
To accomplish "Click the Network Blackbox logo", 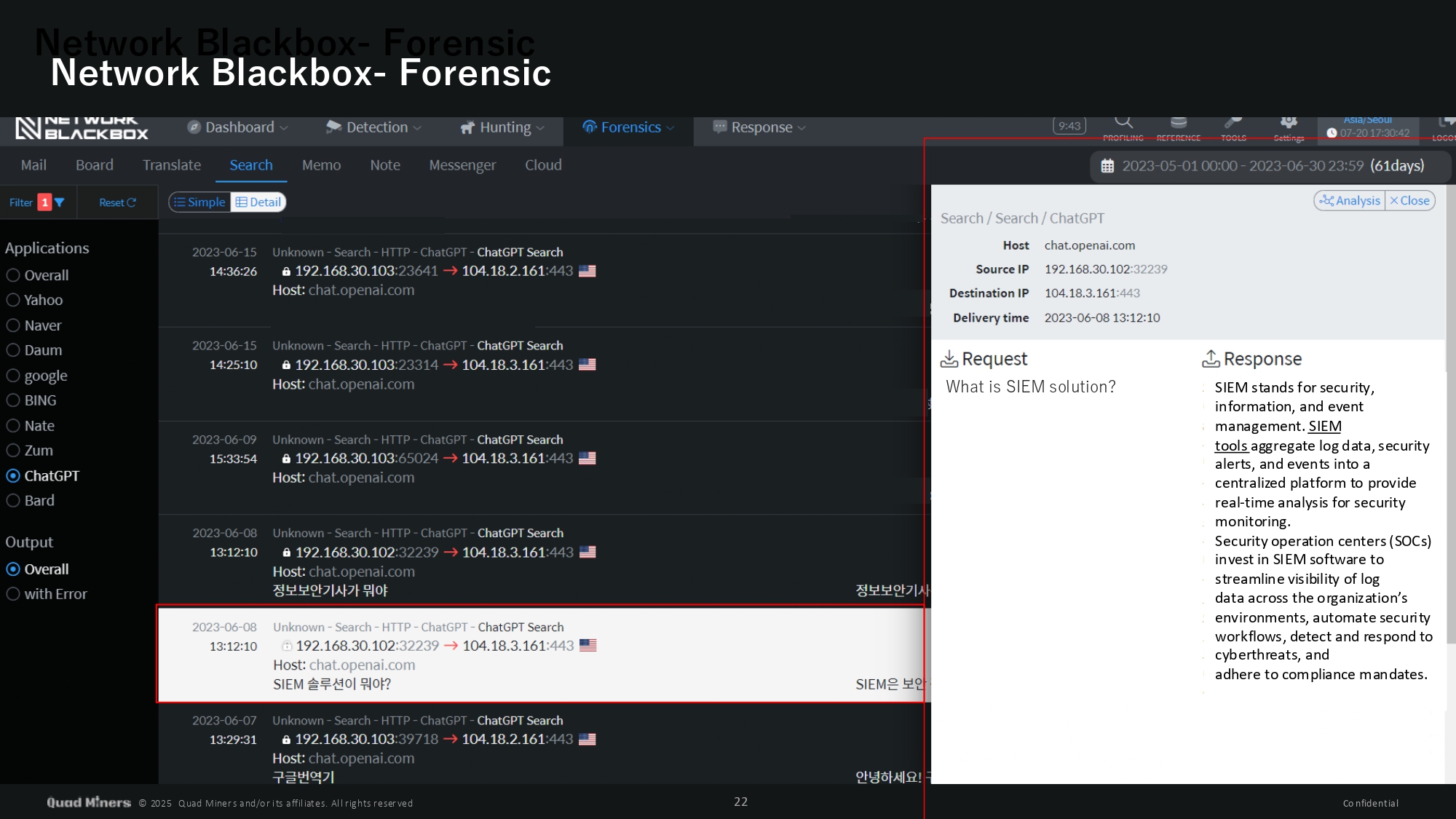I will click(82, 128).
